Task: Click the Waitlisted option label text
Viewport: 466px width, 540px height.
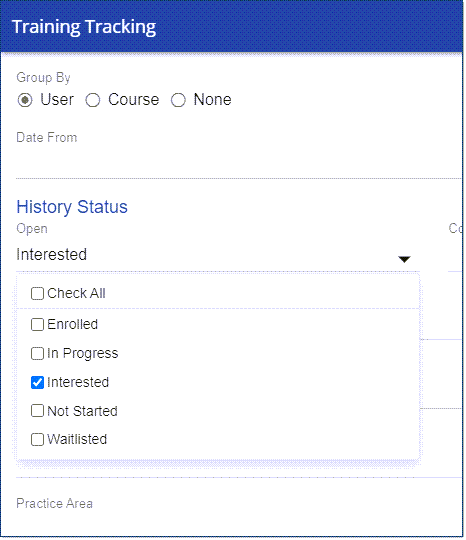Action: 77,439
